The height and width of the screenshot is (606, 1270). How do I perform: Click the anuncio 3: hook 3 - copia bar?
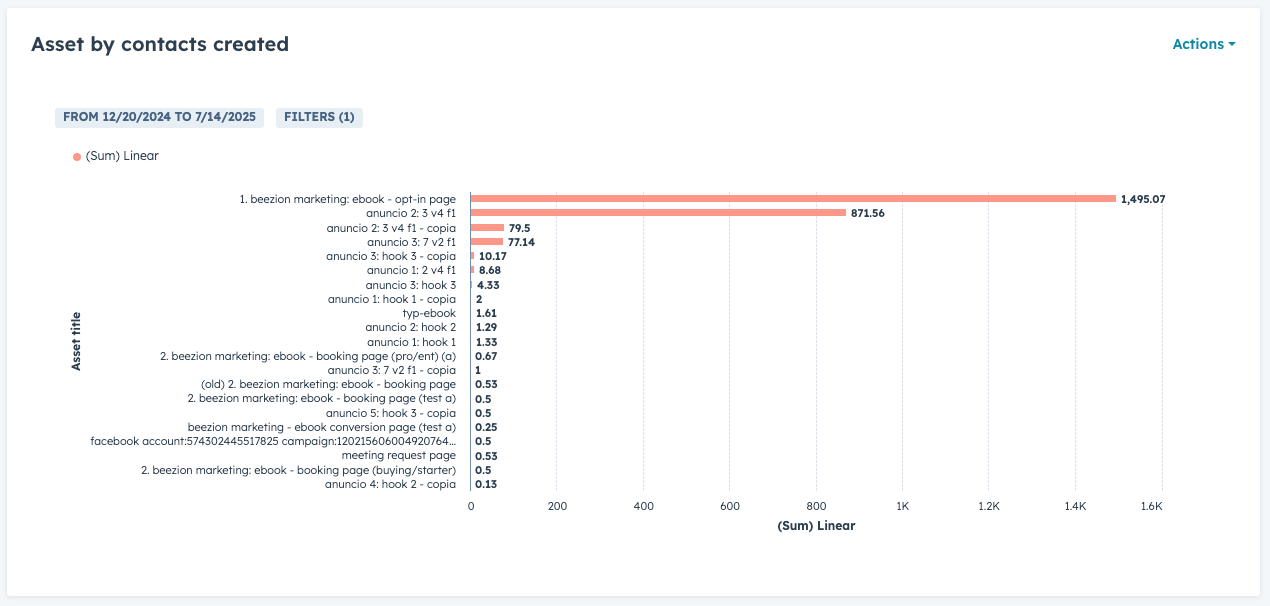pos(472,256)
